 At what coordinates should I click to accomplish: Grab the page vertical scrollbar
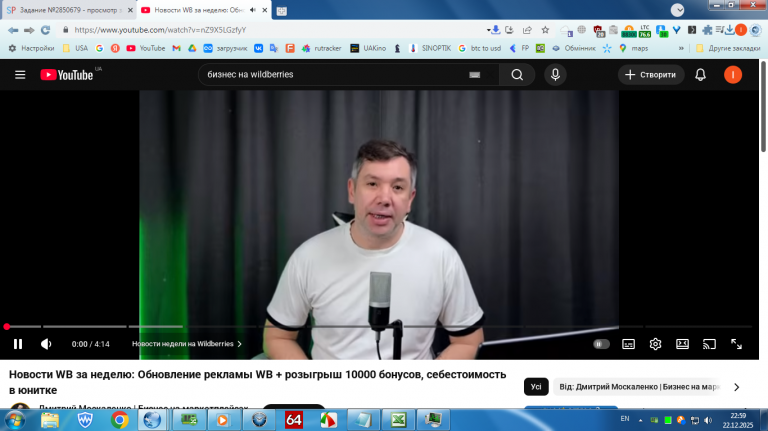click(764, 105)
